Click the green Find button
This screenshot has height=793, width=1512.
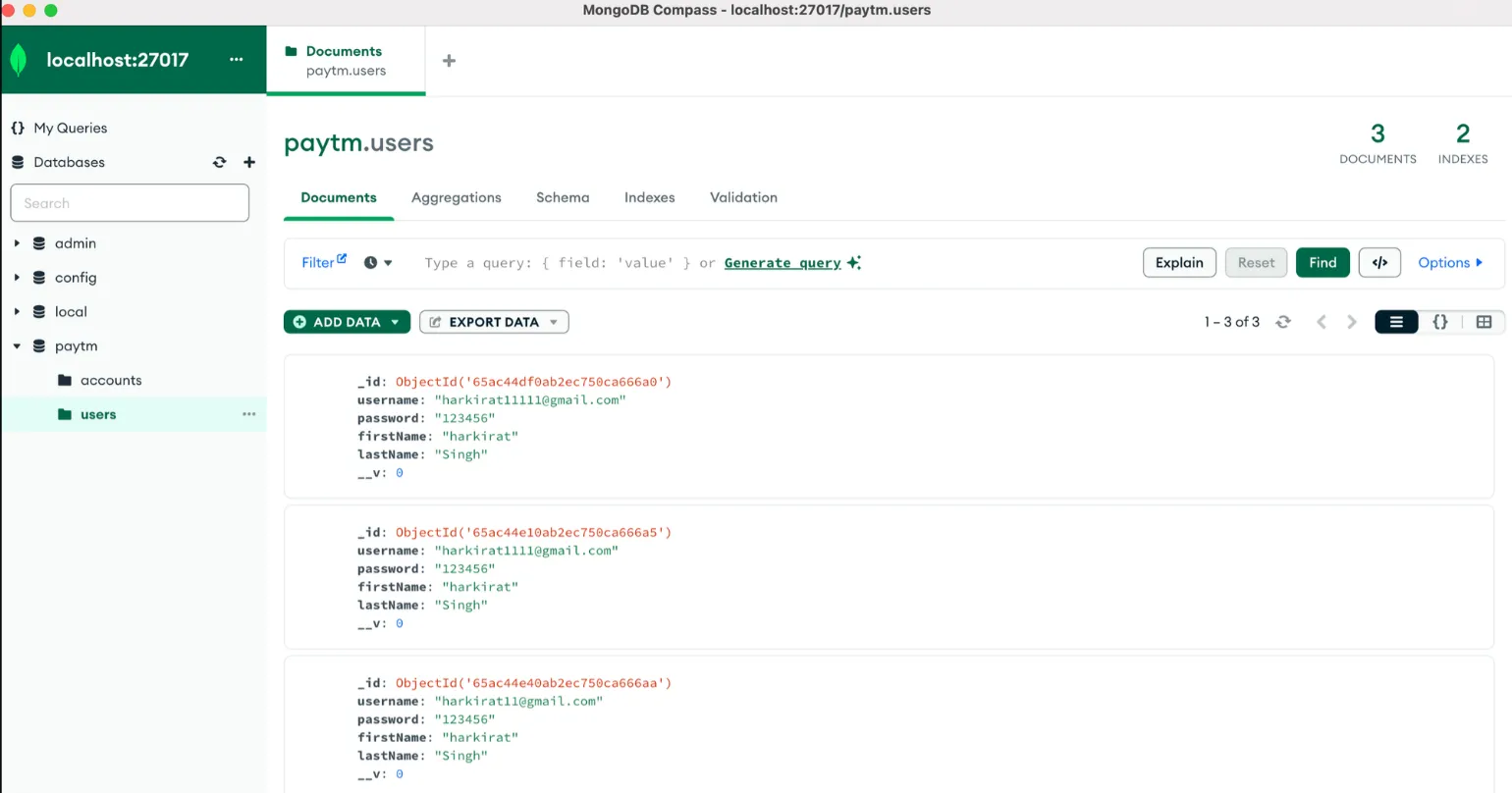1322,263
